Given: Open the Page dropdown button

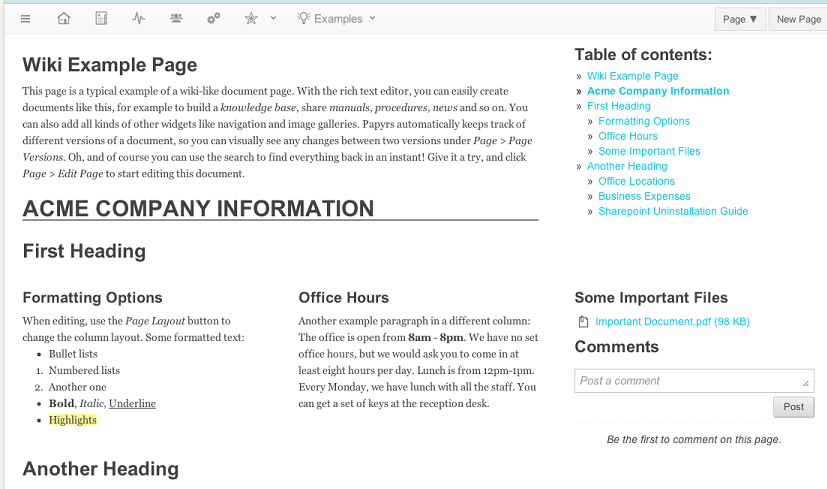Looking at the screenshot, I should point(740,19).
